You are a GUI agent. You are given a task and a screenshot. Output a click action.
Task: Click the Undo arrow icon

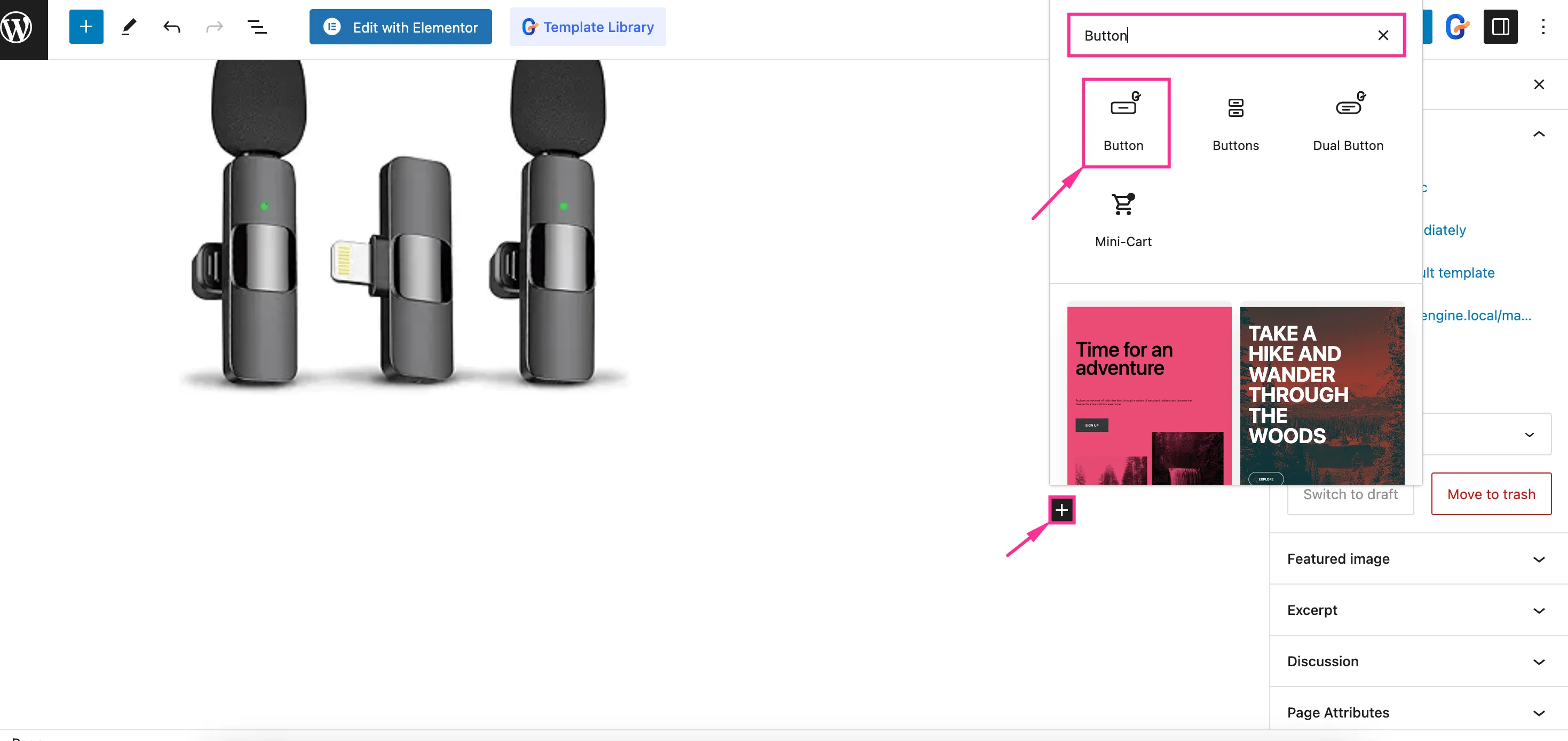(x=172, y=27)
